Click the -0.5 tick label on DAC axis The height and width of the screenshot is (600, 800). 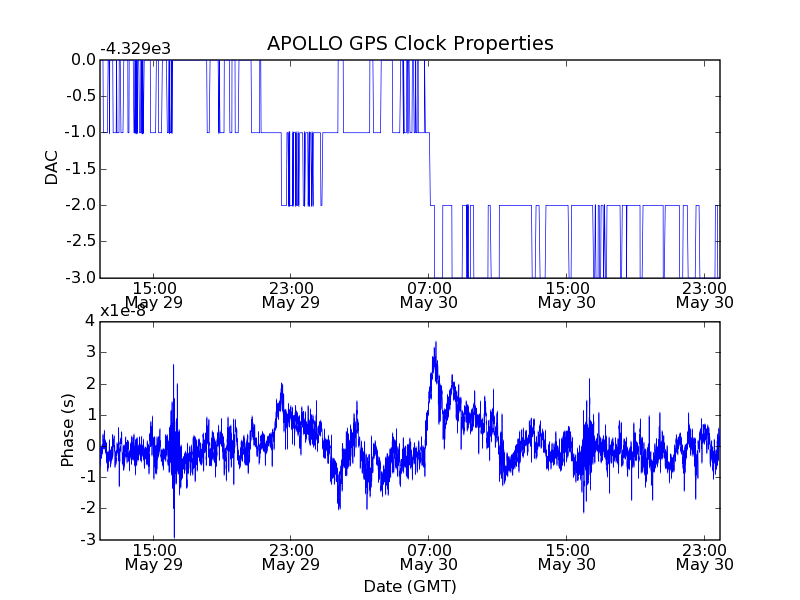coord(81,96)
